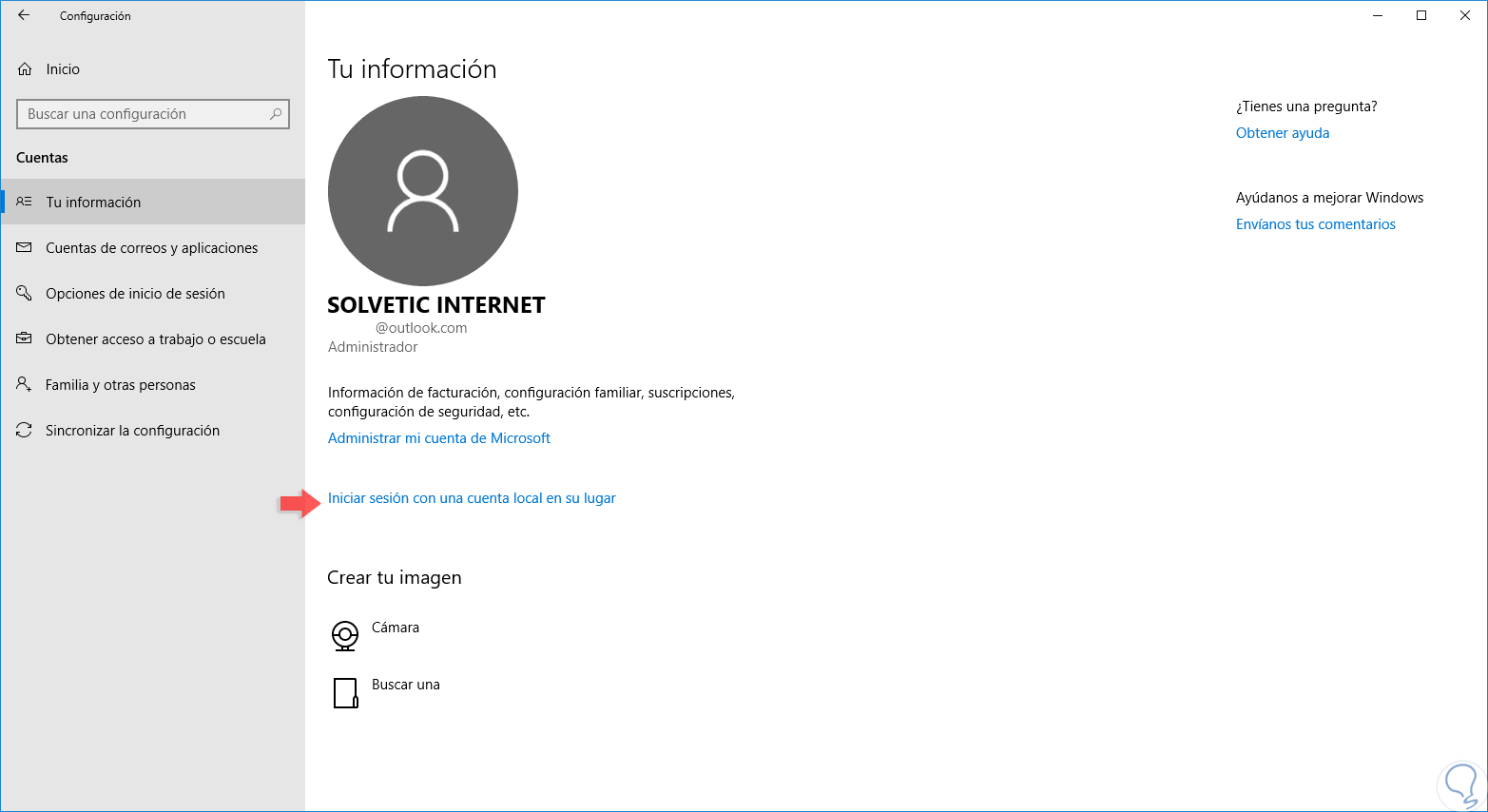
Task: Minimize the Configuración window
Action: (x=1378, y=15)
